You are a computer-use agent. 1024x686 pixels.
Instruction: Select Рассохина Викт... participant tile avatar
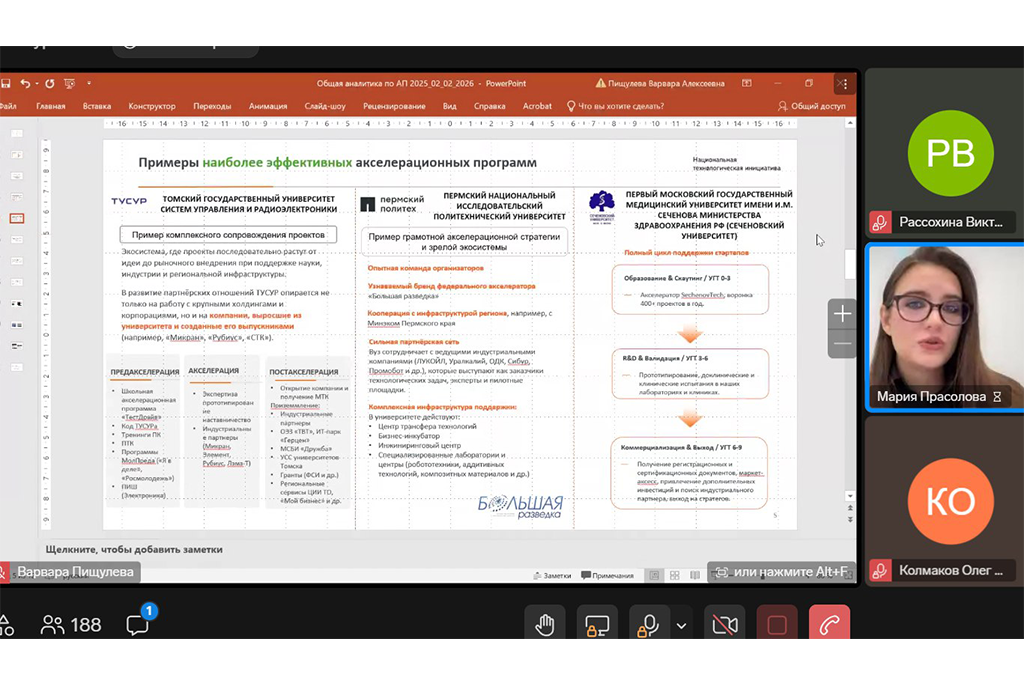coord(950,154)
